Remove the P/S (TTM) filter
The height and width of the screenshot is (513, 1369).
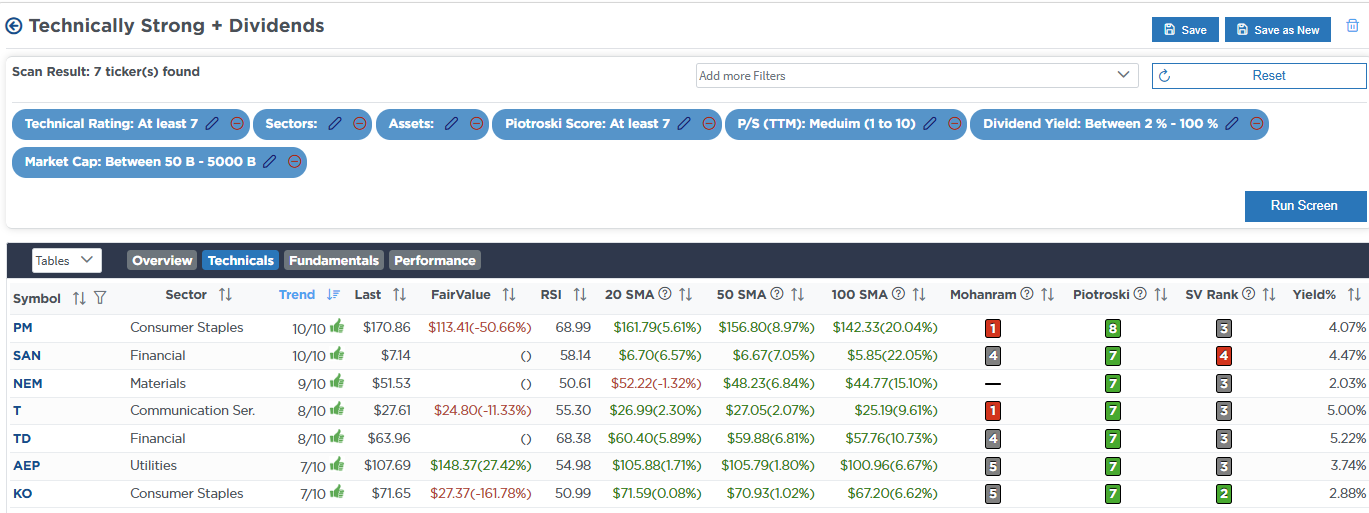click(x=955, y=124)
